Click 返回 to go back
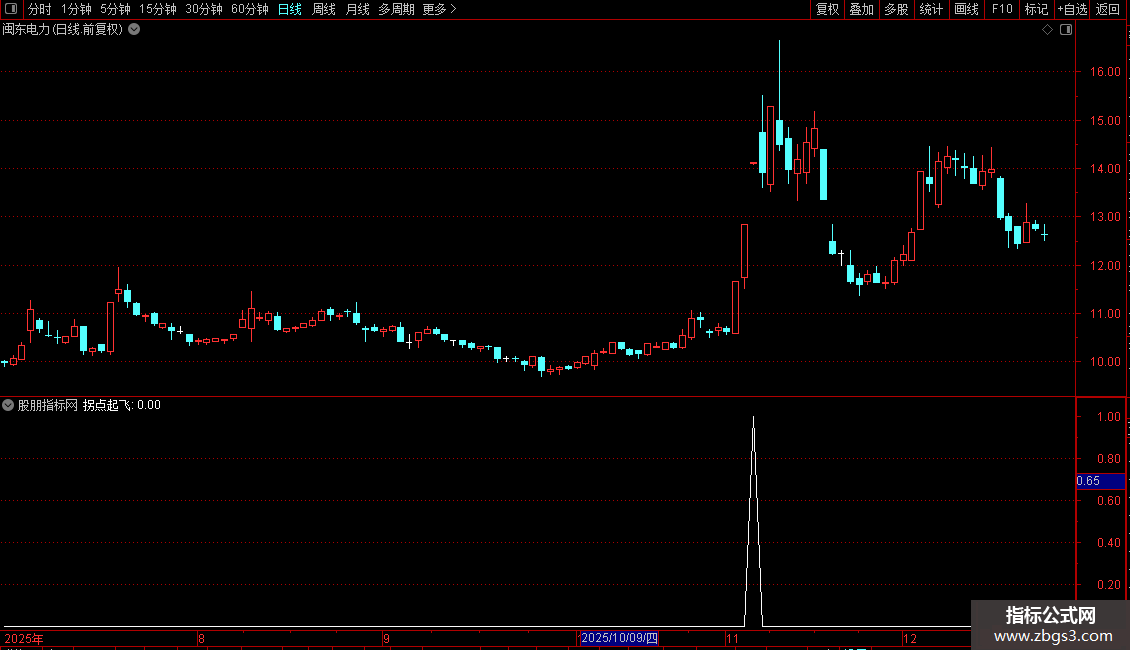 pyautogui.click(x=1108, y=9)
